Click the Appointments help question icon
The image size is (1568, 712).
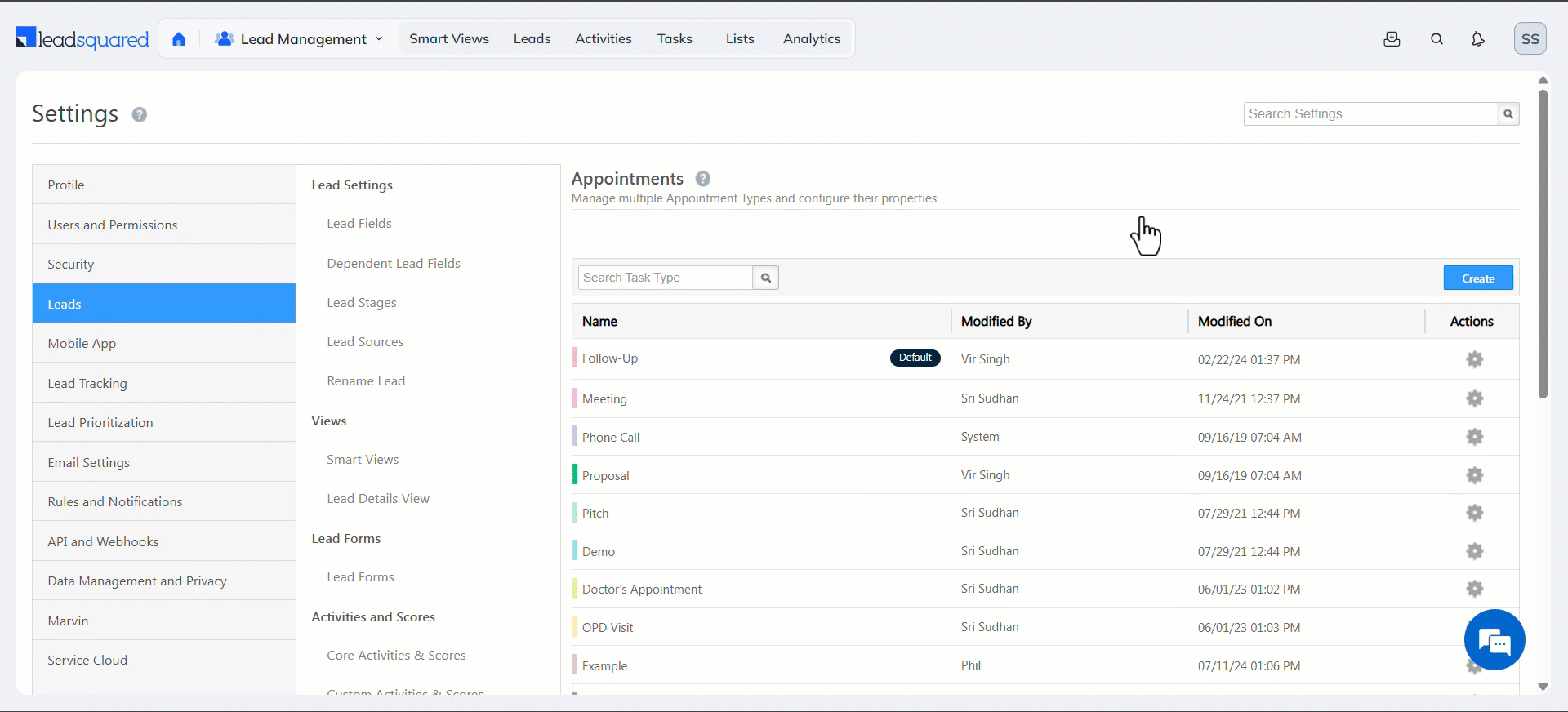[703, 178]
